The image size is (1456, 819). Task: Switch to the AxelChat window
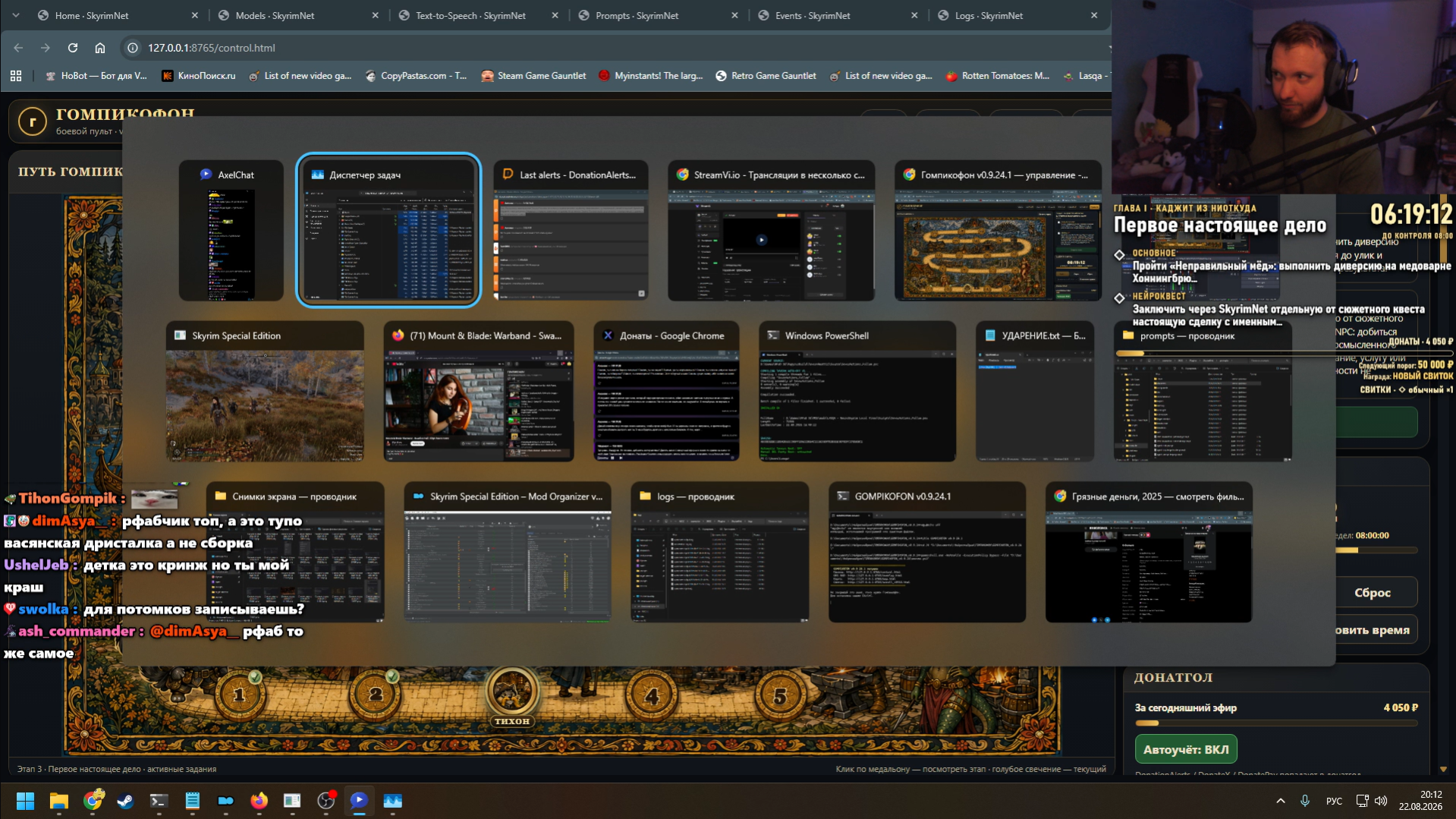coord(231,231)
